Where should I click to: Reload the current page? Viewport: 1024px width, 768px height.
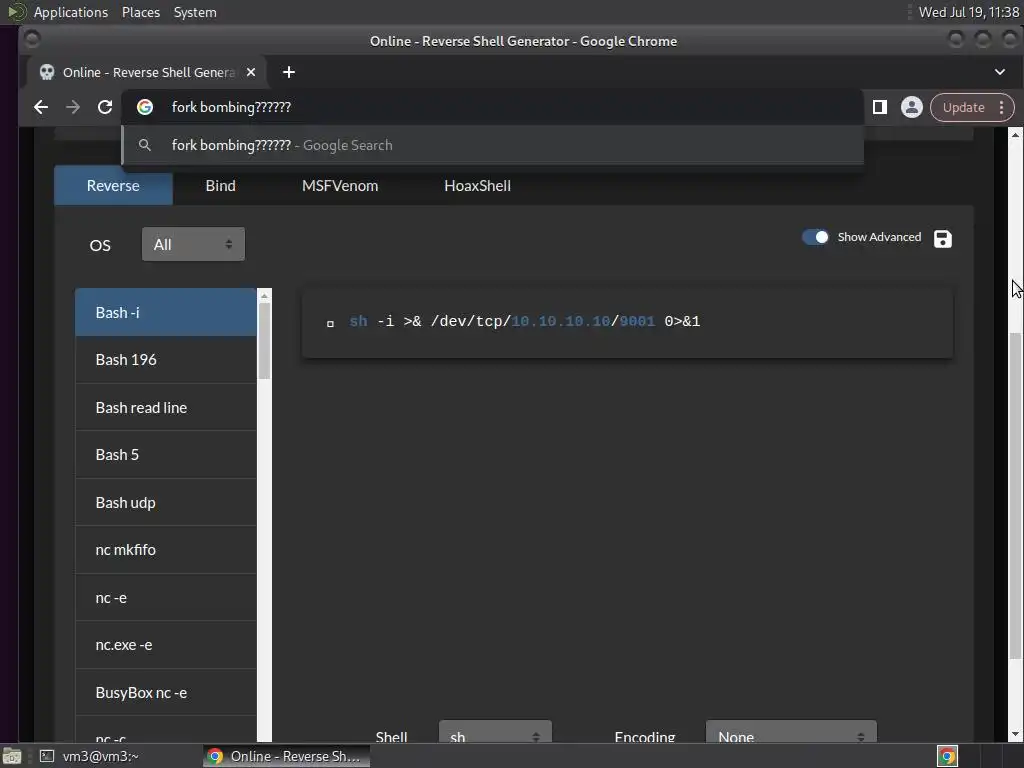104,107
